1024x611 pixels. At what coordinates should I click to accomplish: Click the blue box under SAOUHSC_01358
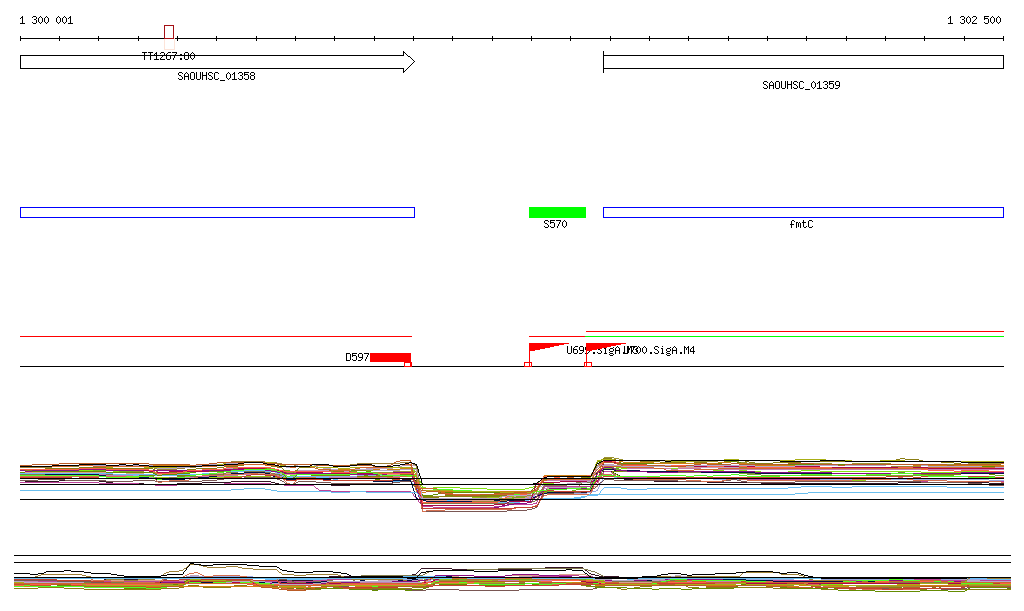tap(217, 212)
